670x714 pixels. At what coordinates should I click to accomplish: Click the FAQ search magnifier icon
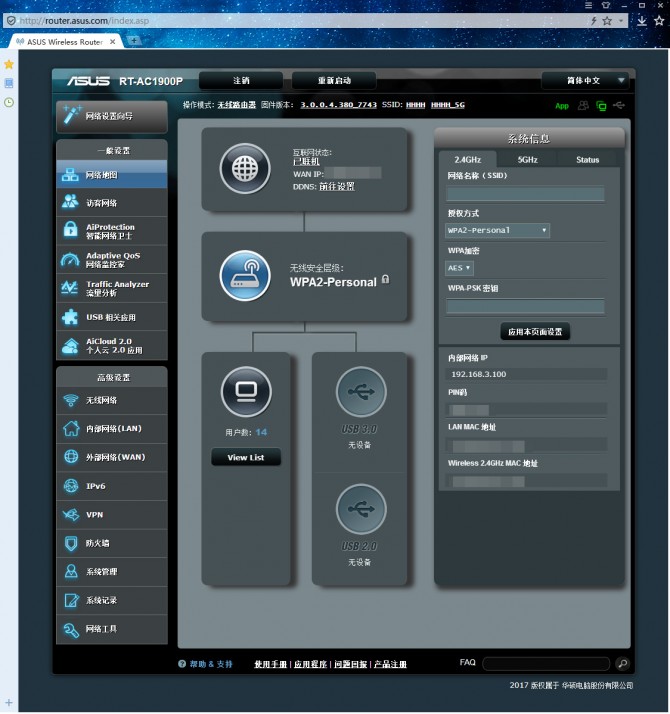coord(622,663)
